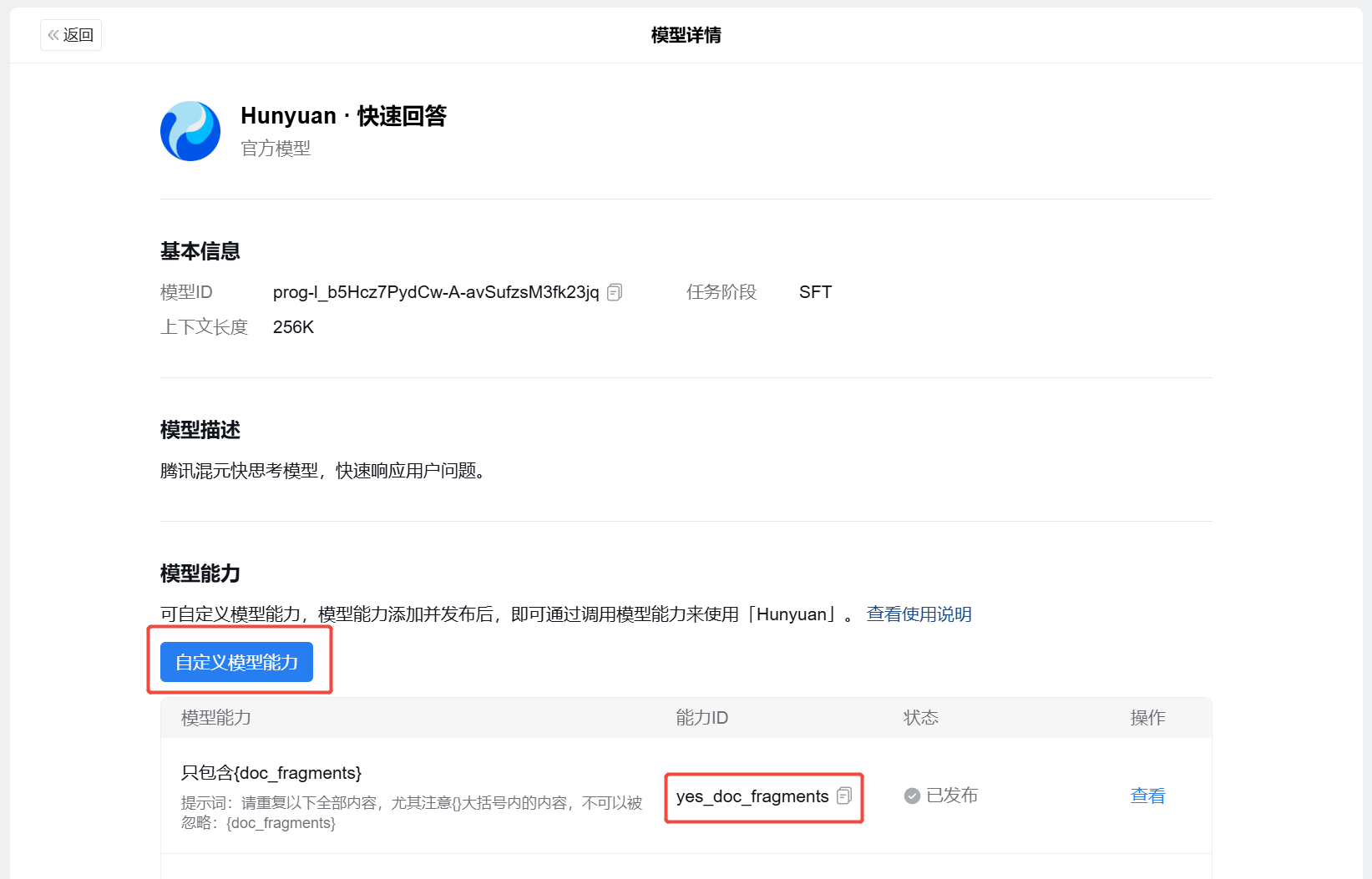Click the 256K context length value
Screen dimensions: 1372x879
tap(293, 327)
